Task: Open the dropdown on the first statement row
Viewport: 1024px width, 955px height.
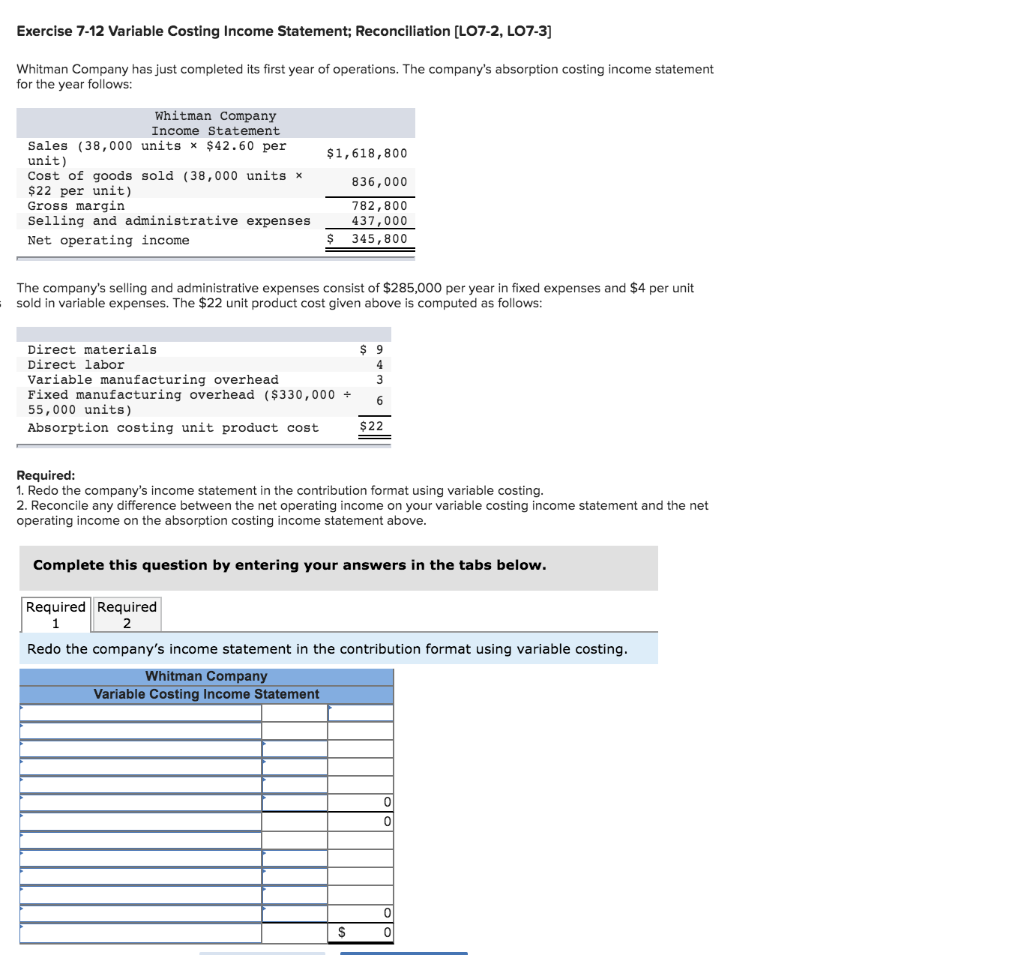Action: click(20, 712)
